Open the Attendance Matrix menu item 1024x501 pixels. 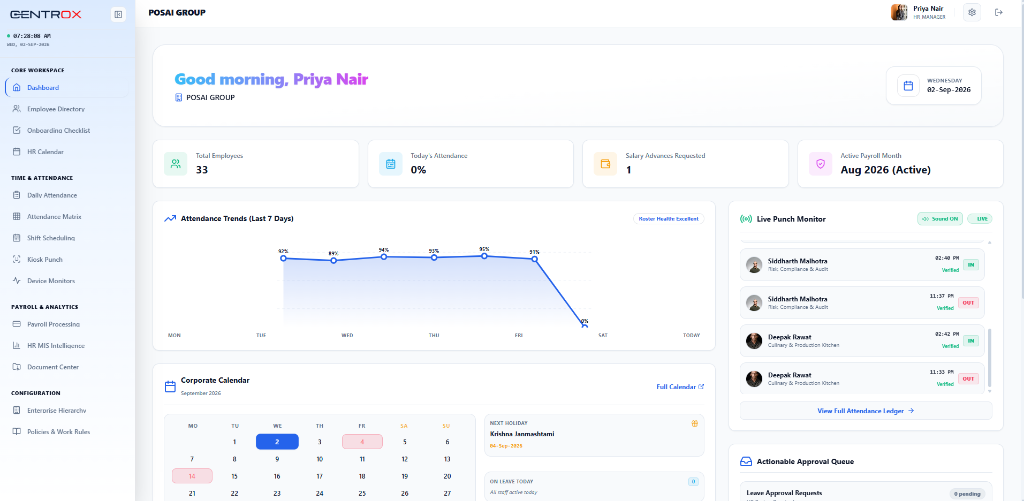(67, 216)
